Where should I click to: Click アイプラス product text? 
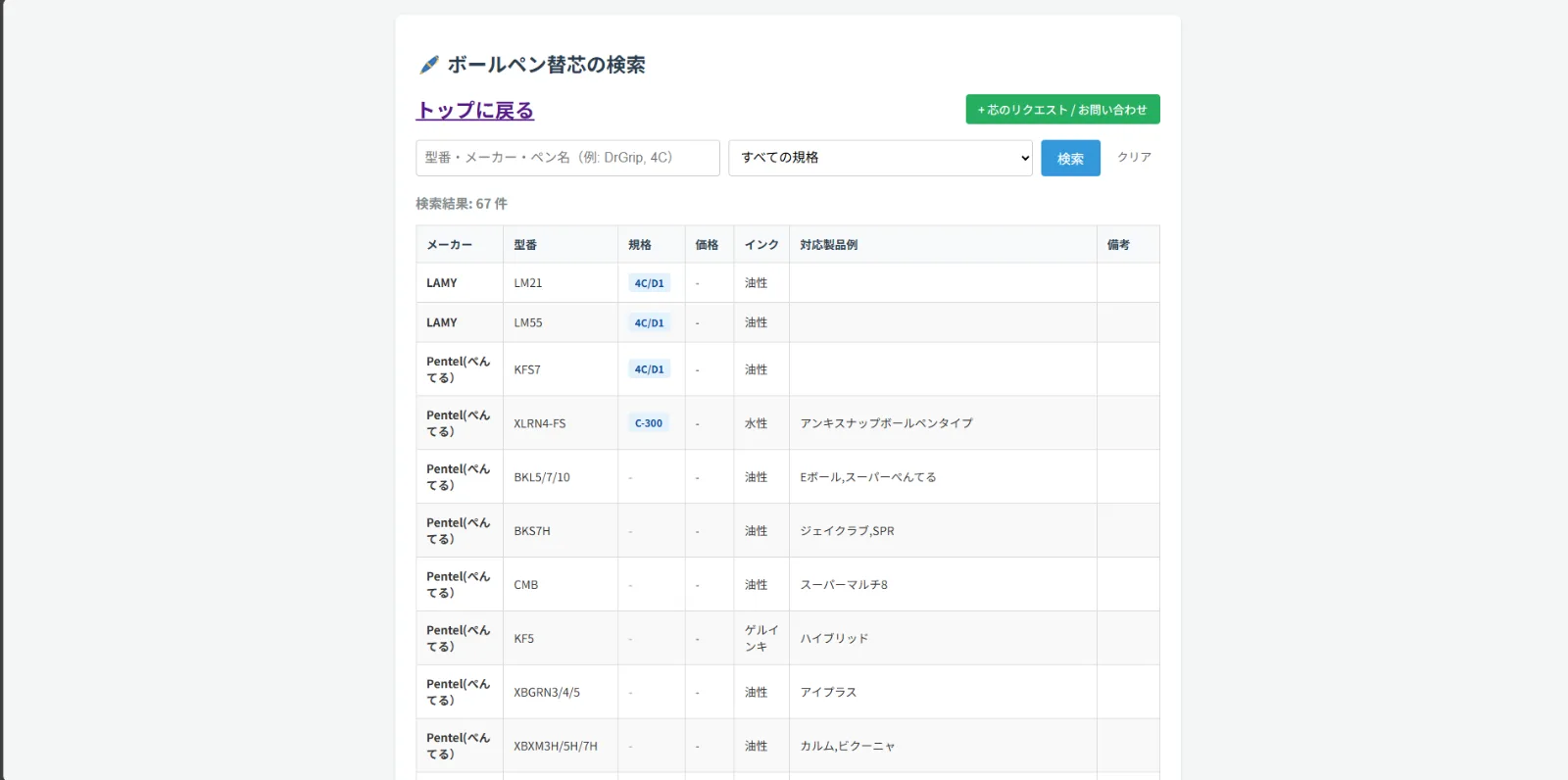[828, 693]
